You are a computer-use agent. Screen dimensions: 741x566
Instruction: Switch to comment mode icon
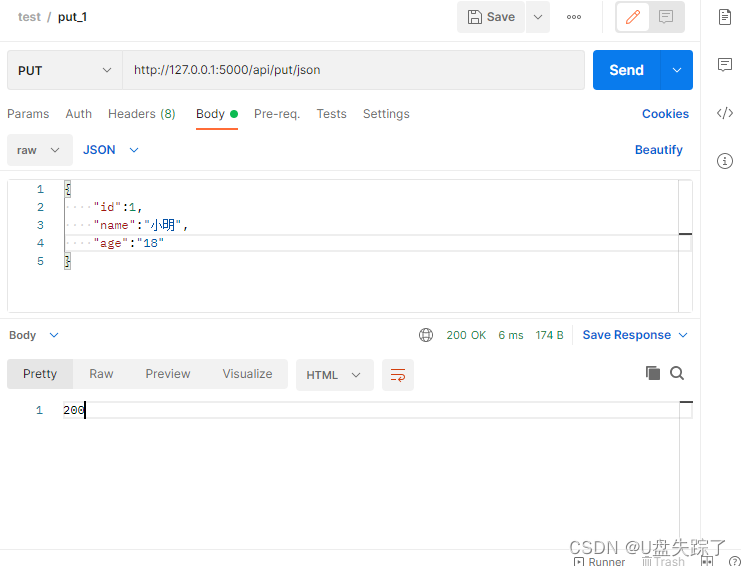(666, 17)
